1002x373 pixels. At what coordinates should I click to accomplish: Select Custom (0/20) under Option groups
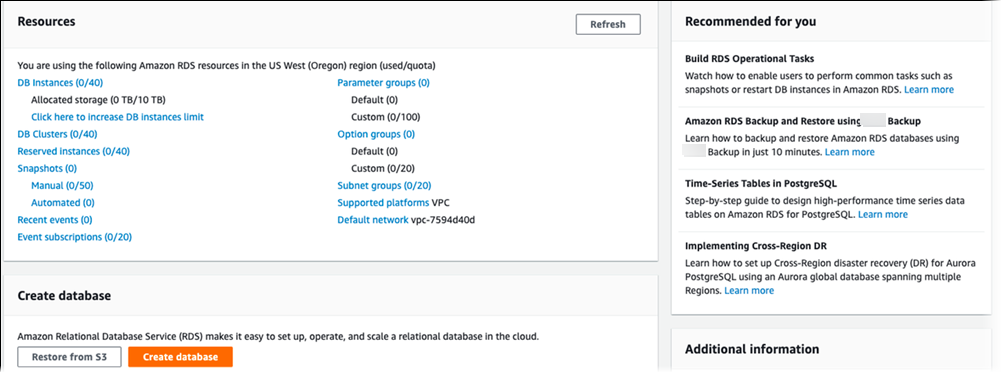click(383, 169)
